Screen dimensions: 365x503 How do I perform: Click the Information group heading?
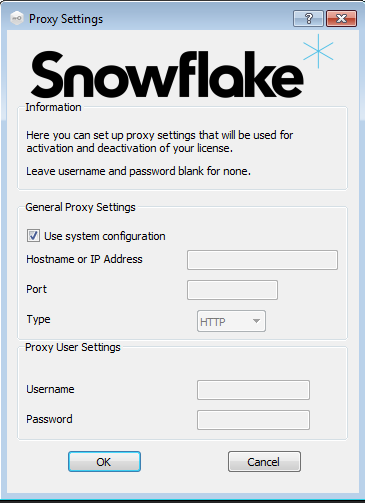(x=53, y=107)
